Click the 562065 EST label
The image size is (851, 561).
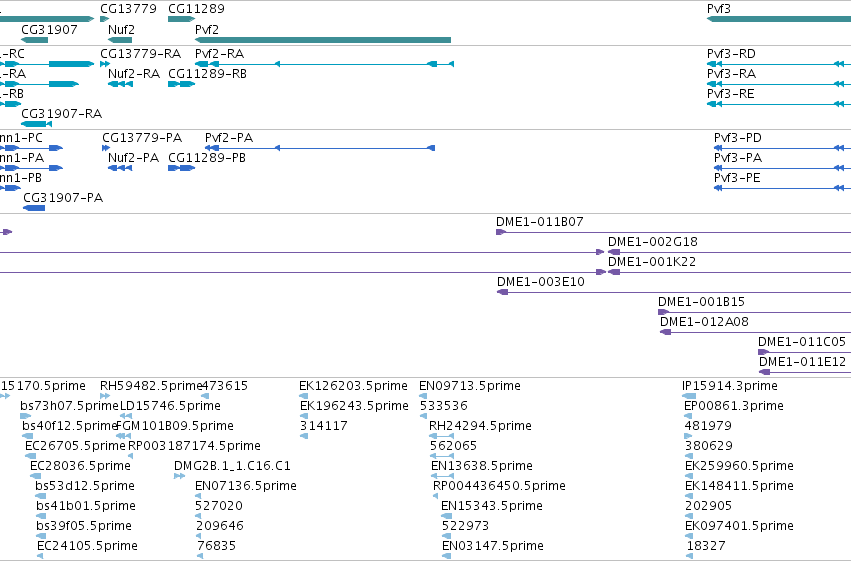click(x=453, y=447)
